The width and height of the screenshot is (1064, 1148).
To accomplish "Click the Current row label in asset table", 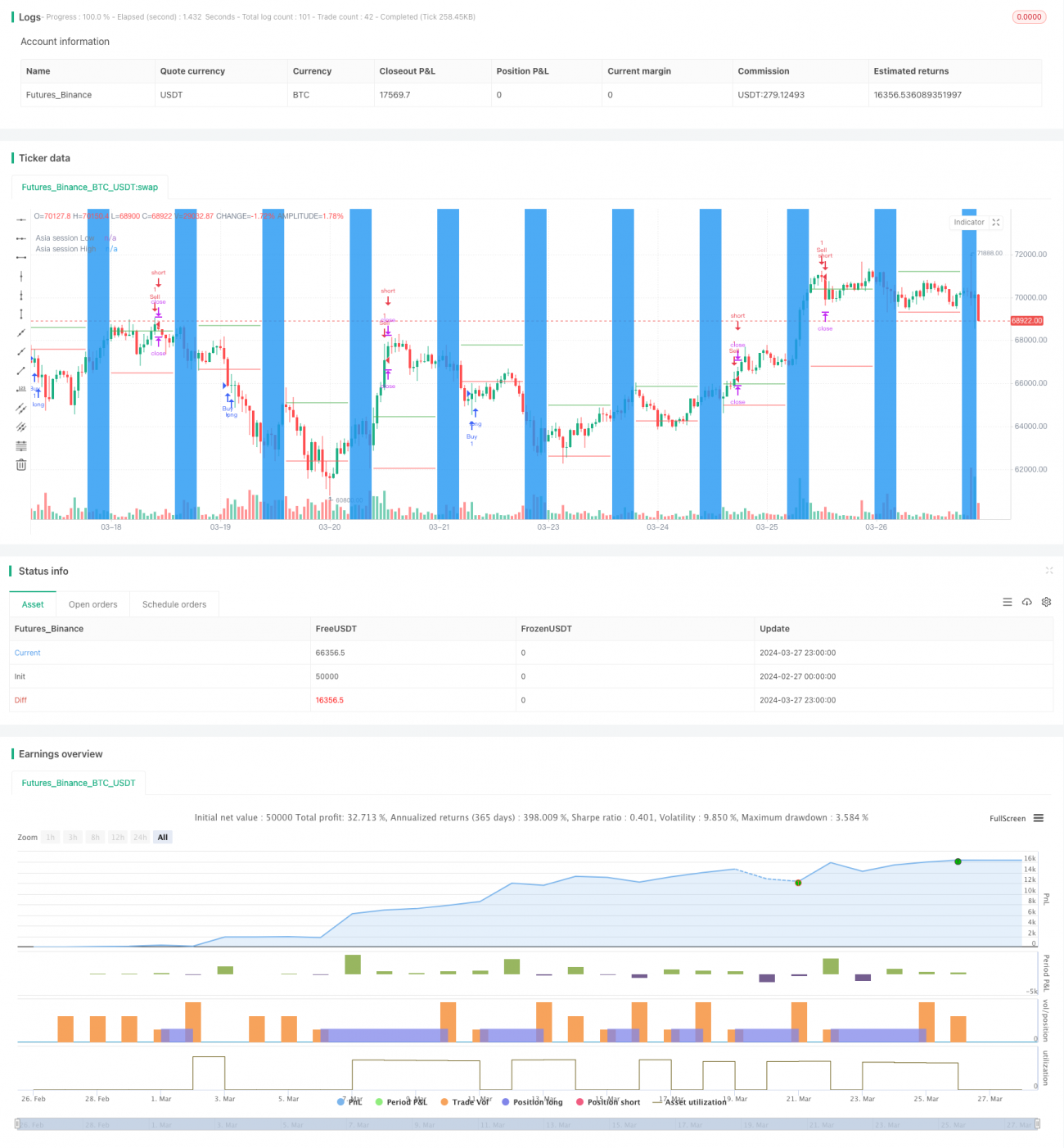I will 27,653.
